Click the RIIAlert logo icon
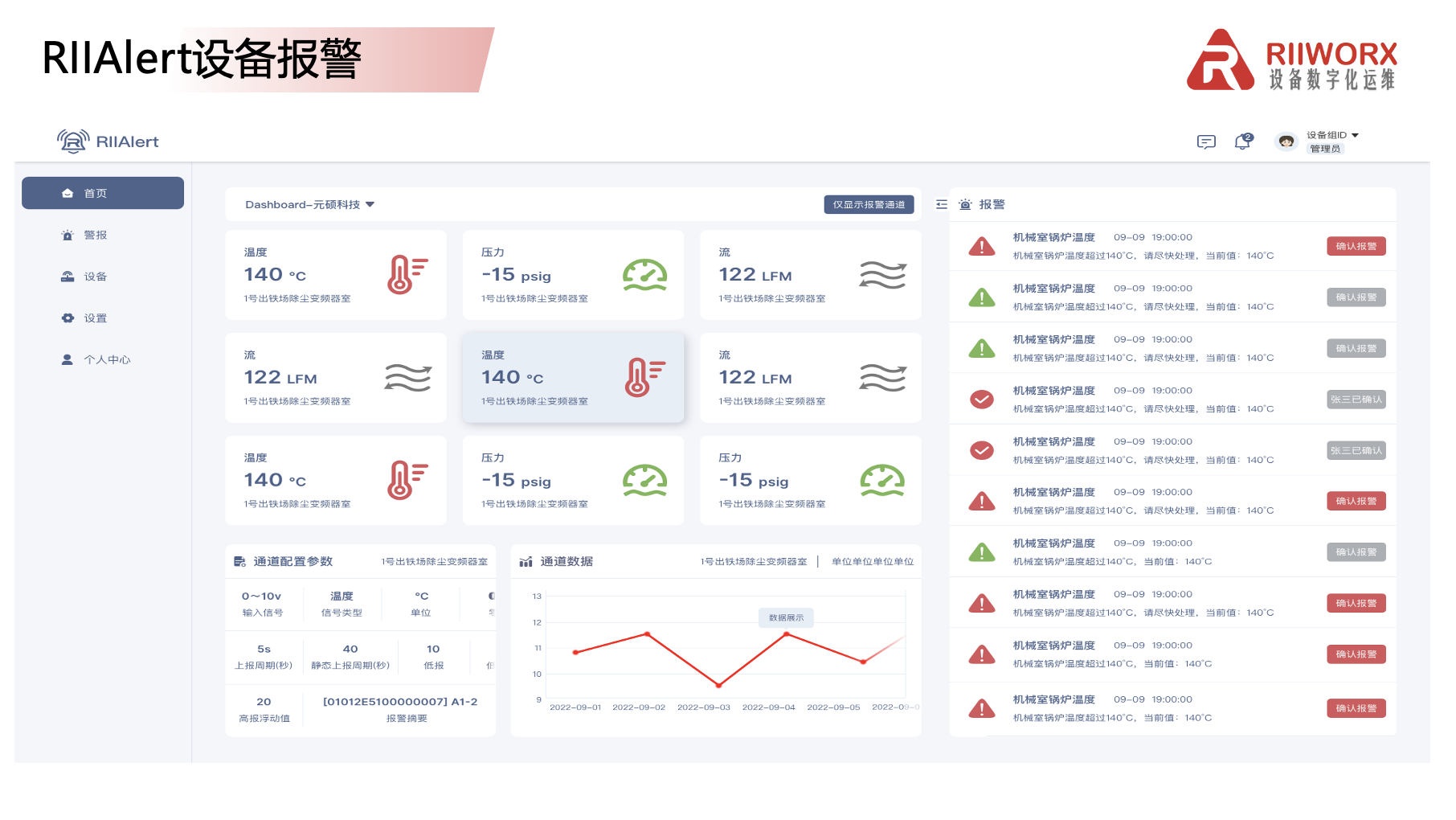 pos(73,141)
